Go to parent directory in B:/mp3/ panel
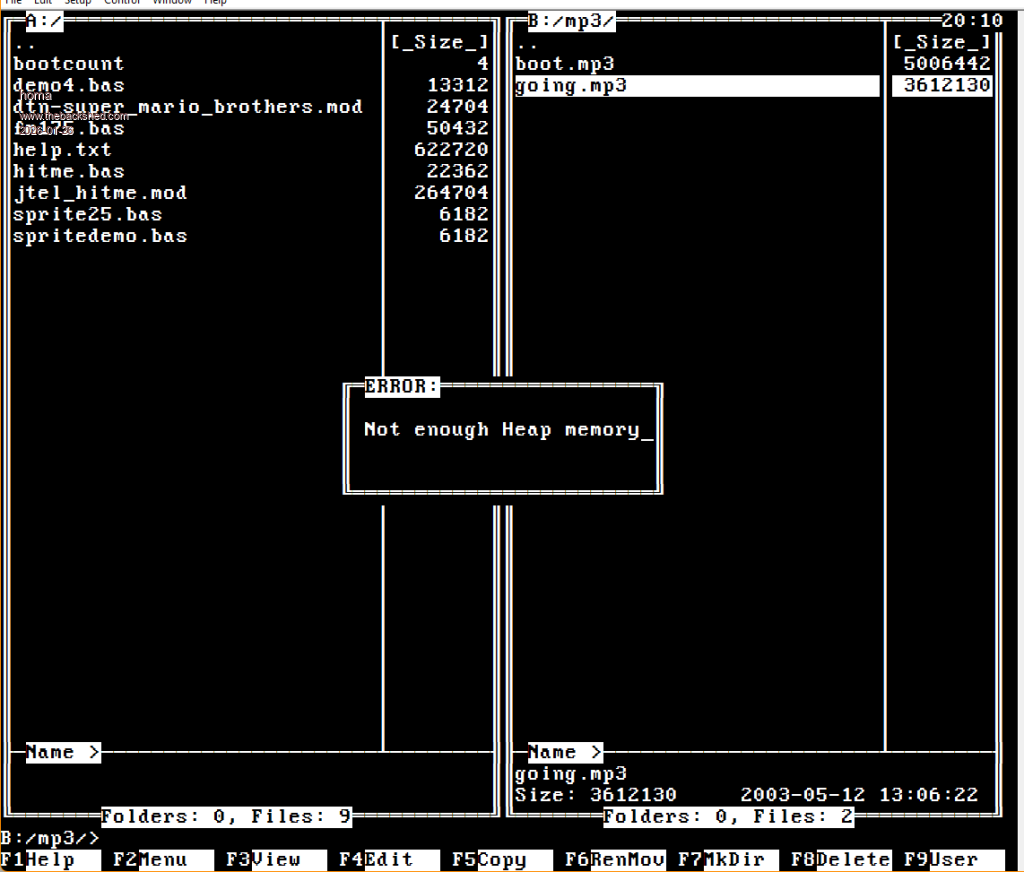 click(x=527, y=43)
